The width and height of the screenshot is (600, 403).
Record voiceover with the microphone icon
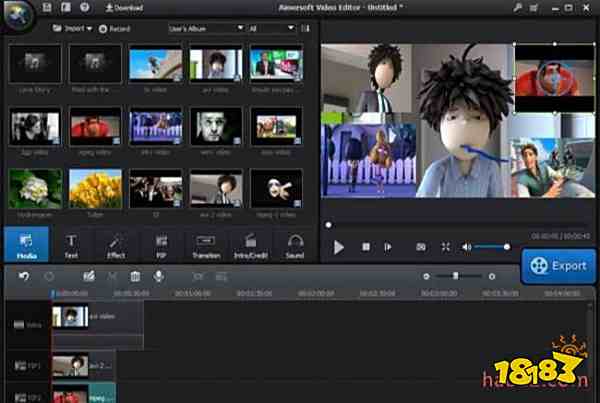click(x=158, y=276)
